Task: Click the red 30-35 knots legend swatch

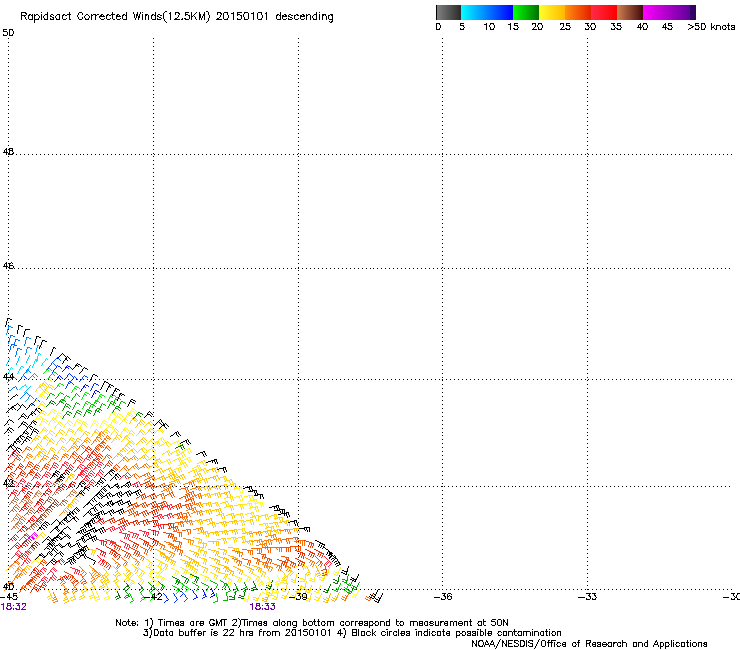Action: pos(604,12)
